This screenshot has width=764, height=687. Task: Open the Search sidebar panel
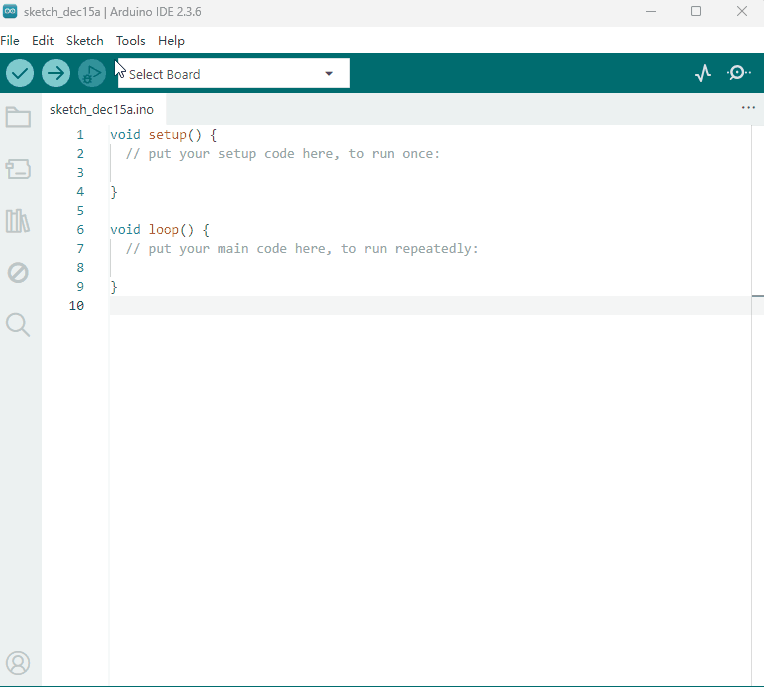pos(19,325)
